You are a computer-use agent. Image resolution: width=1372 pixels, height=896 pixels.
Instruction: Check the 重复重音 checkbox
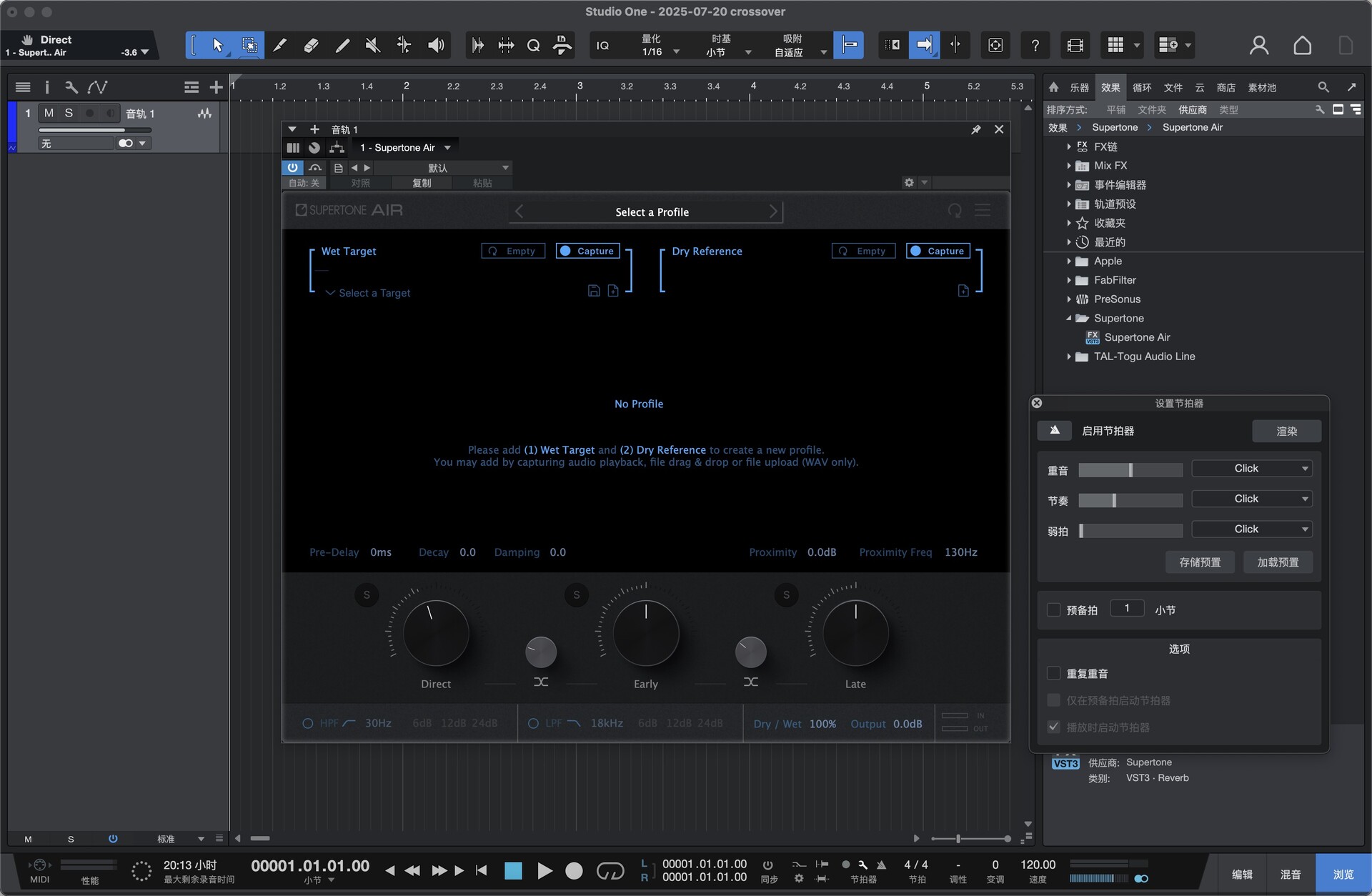pos(1053,673)
